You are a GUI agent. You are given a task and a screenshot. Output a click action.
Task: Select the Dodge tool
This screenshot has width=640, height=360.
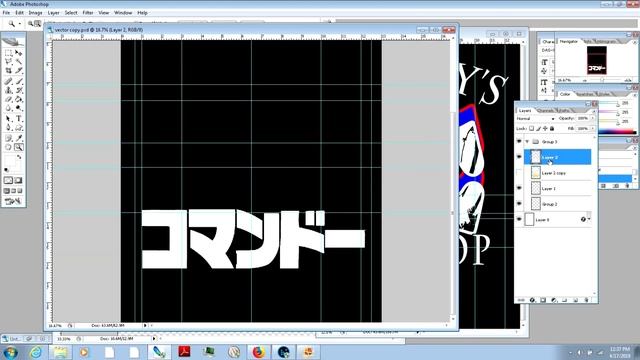coord(18,108)
